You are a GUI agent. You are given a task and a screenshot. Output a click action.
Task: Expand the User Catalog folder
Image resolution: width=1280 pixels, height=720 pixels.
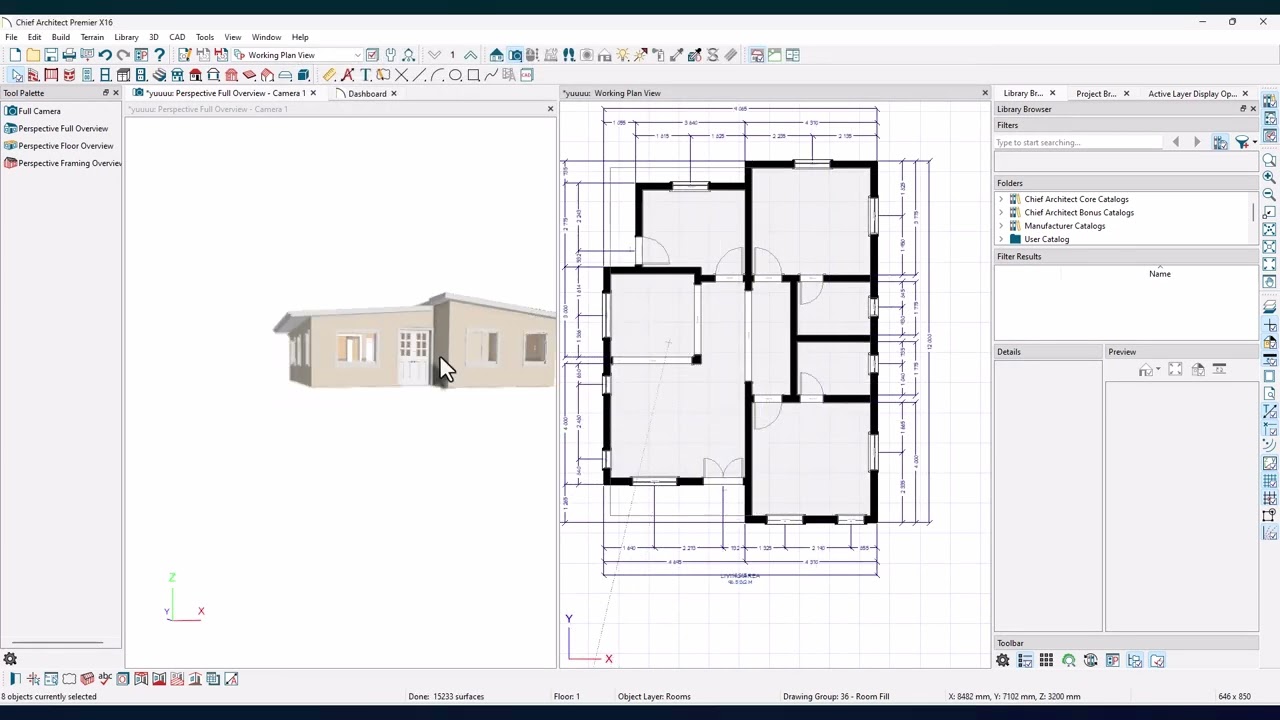tap(1001, 239)
